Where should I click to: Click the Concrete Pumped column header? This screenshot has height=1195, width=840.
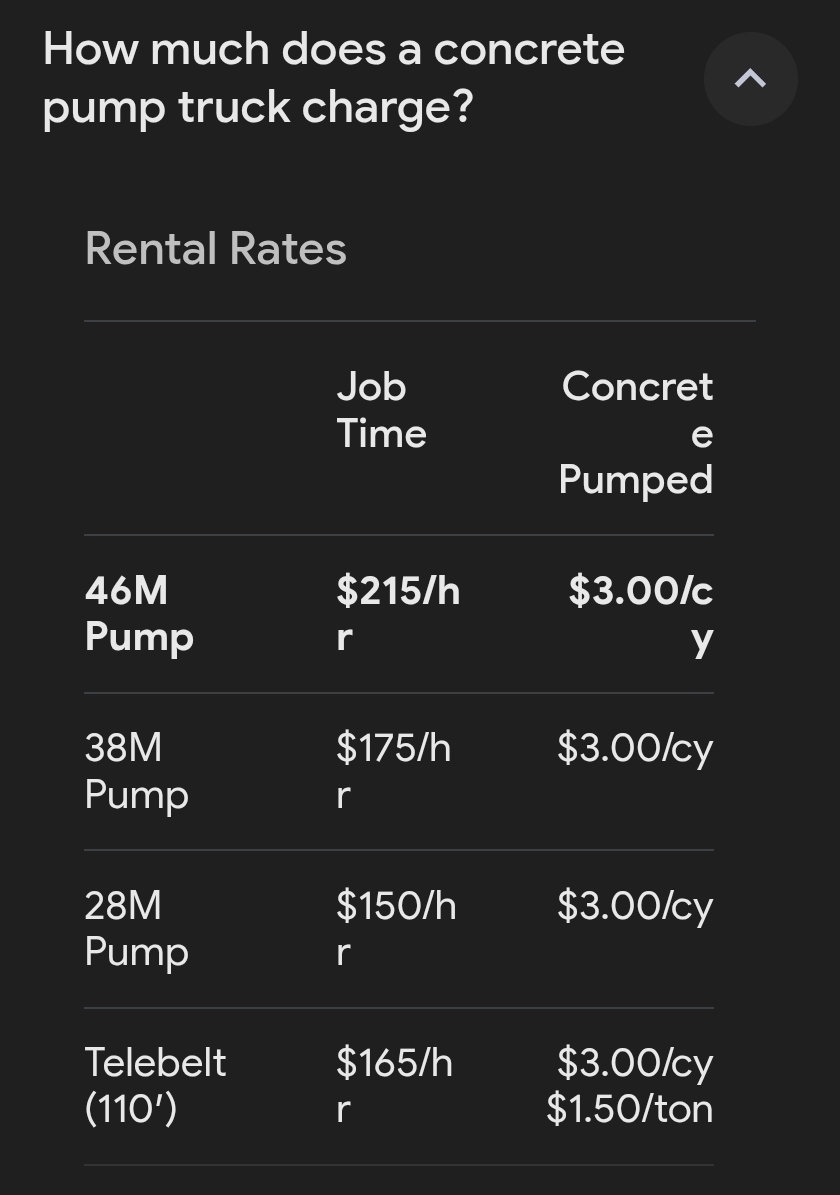(x=636, y=433)
